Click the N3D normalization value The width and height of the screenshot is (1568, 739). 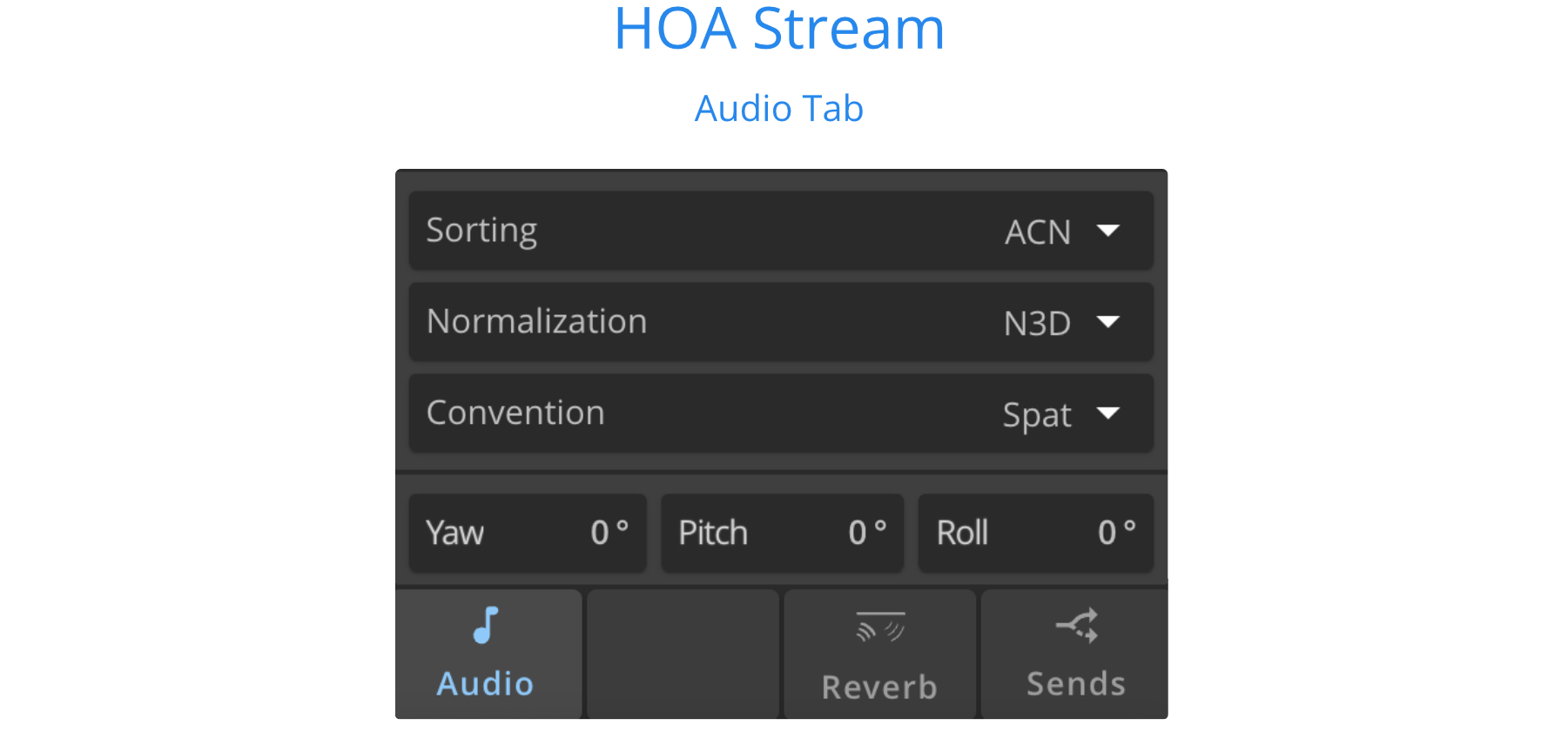1037,324
